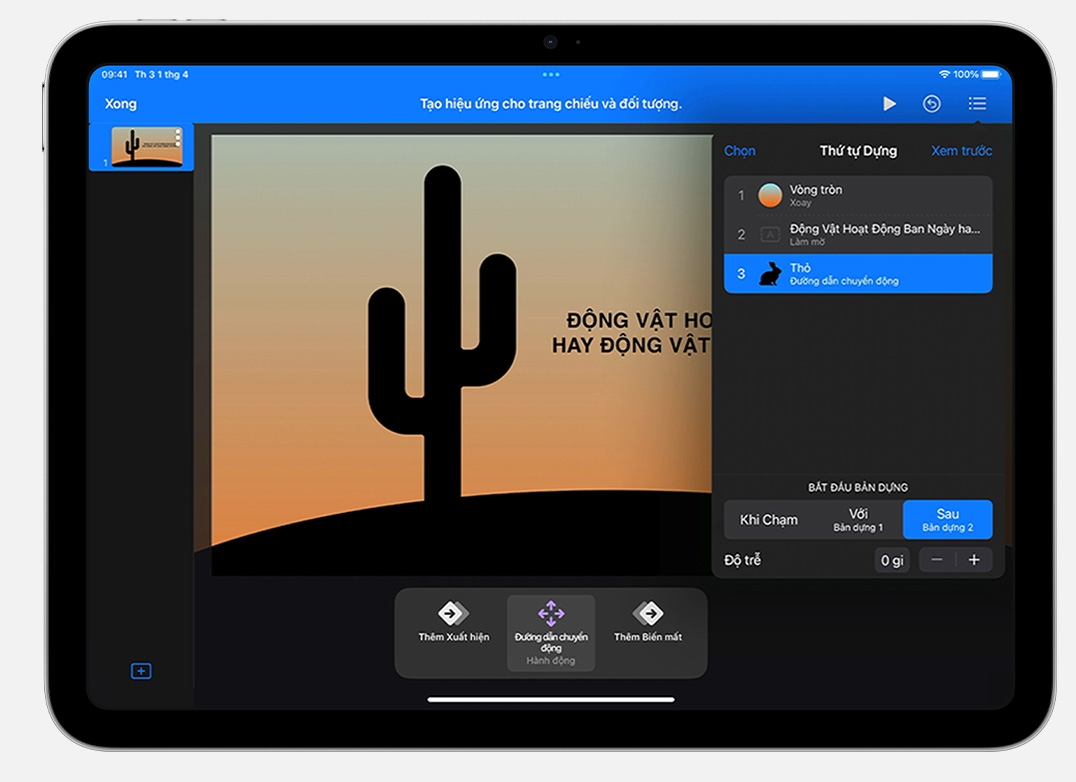Tap the Thêm Biến mất icon
The width and height of the screenshot is (1076, 782).
648,613
